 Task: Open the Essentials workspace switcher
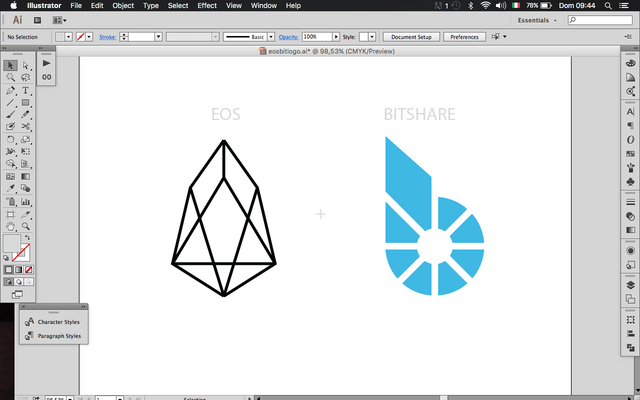tap(537, 20)
